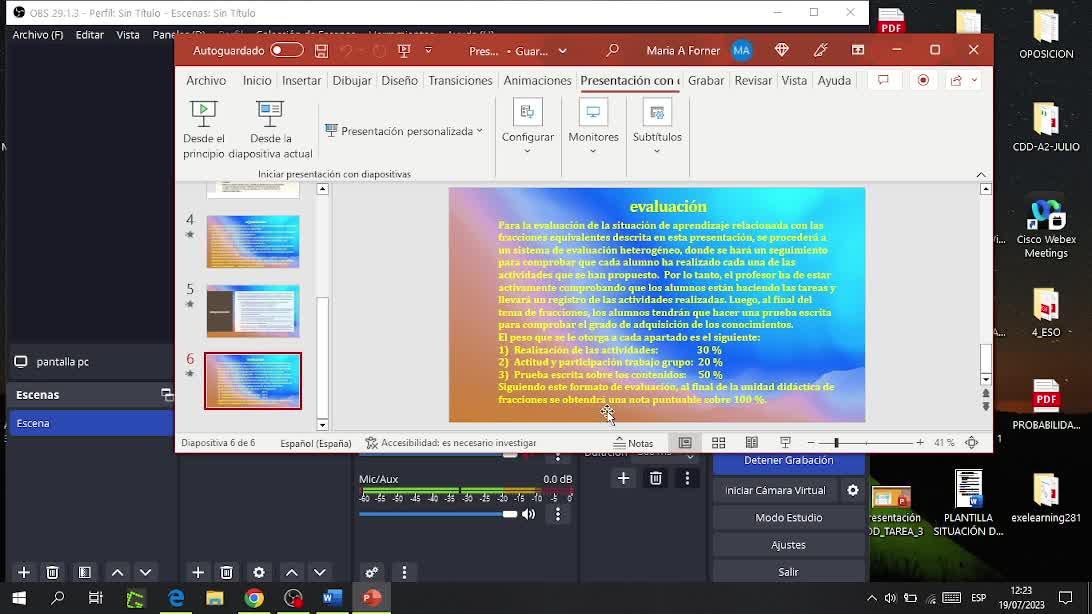Expand Presentación personalizada dropdown
This screenshot has width=1092, height=614.
(x=404, y=131)
